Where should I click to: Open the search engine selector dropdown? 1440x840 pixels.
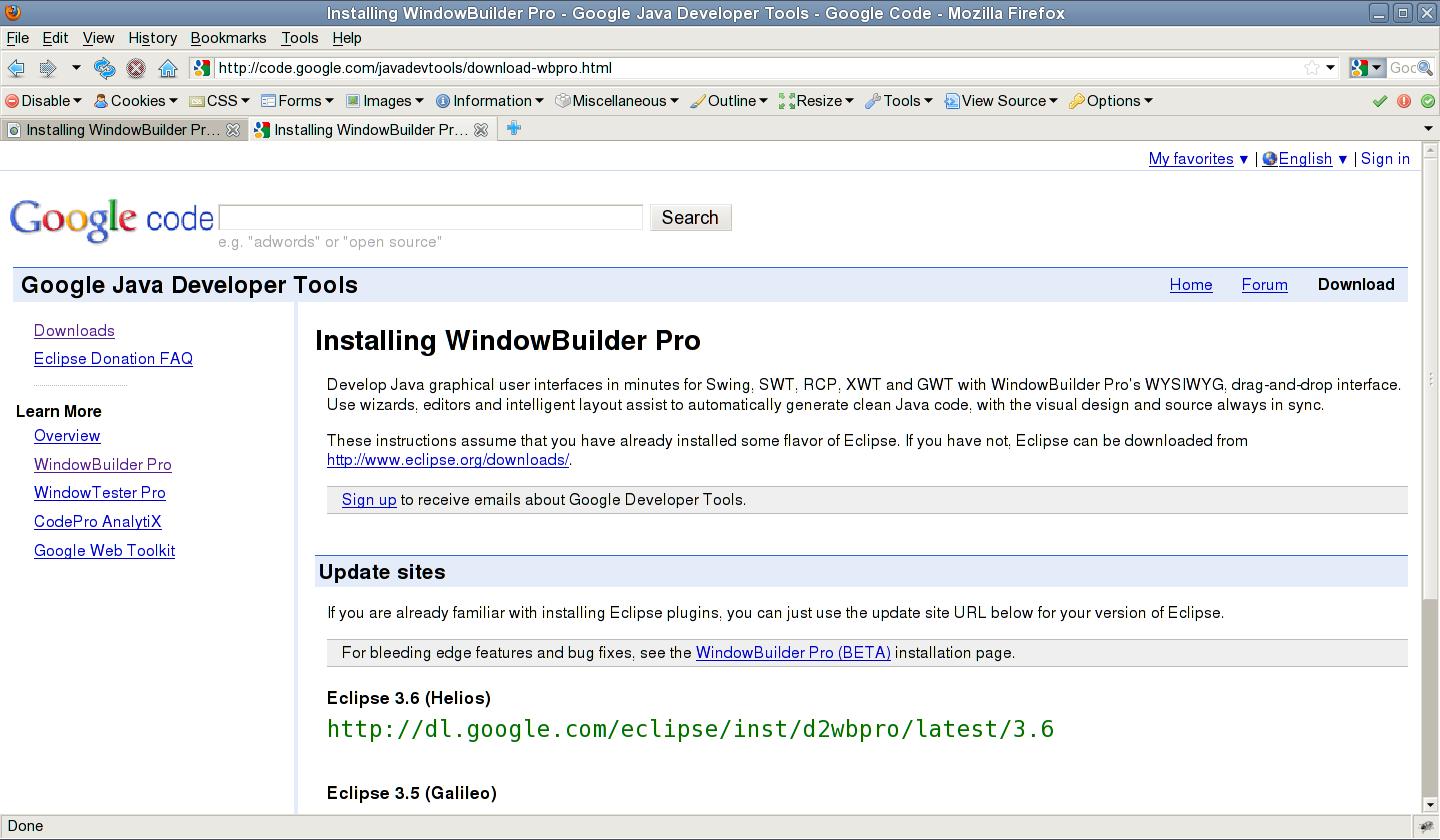(x=1366, y=68)
